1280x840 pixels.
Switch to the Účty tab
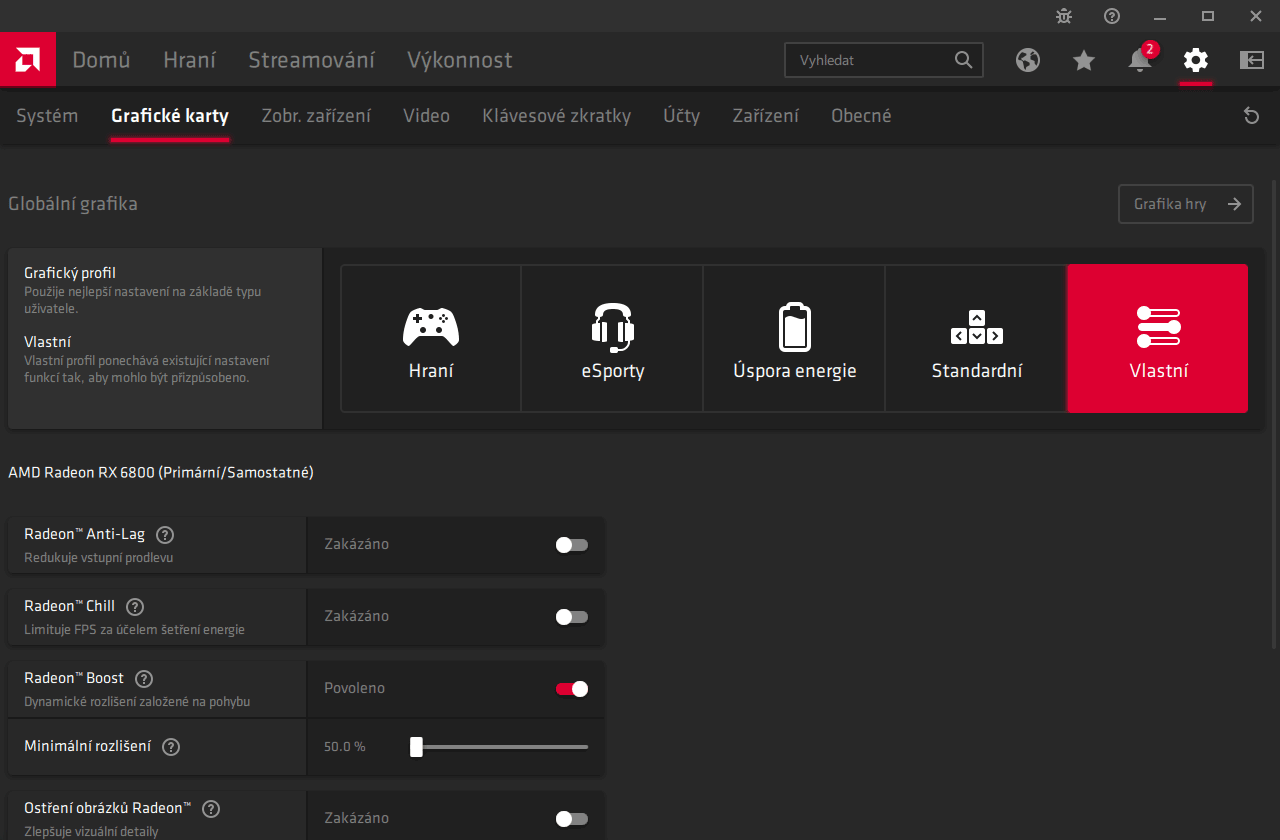click(x=681, y=116)
